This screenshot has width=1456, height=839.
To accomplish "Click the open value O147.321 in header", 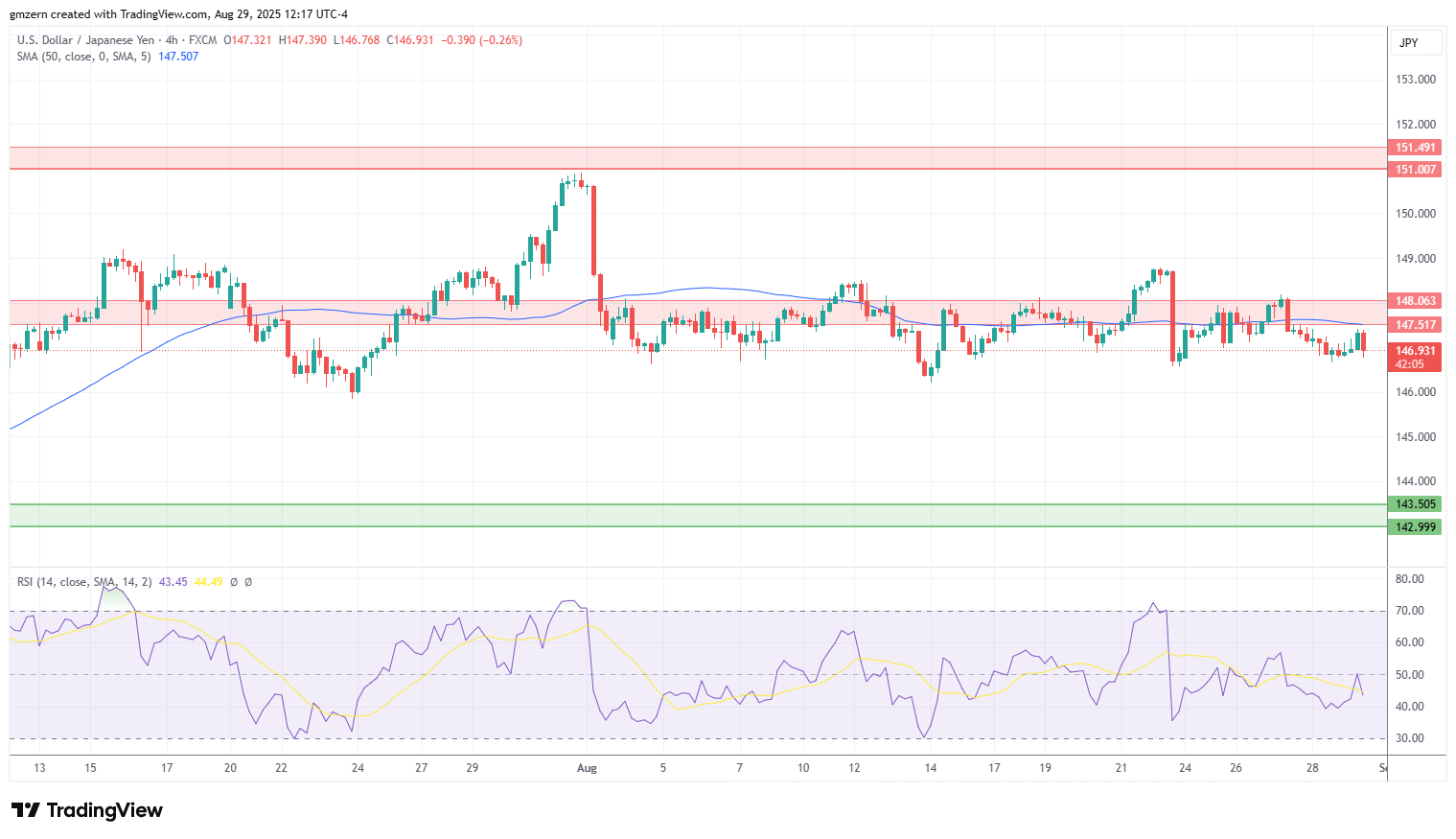I will pos(247,40).
